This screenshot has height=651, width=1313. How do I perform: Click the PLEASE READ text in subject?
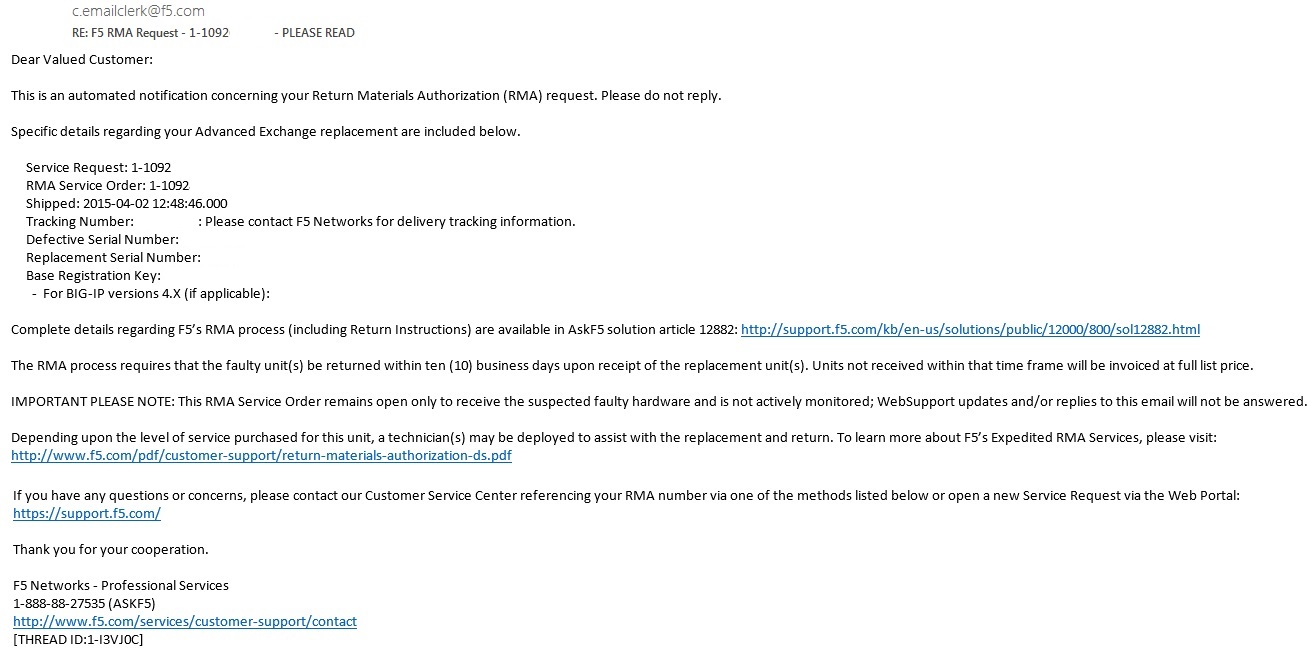(x=318, y=33)
